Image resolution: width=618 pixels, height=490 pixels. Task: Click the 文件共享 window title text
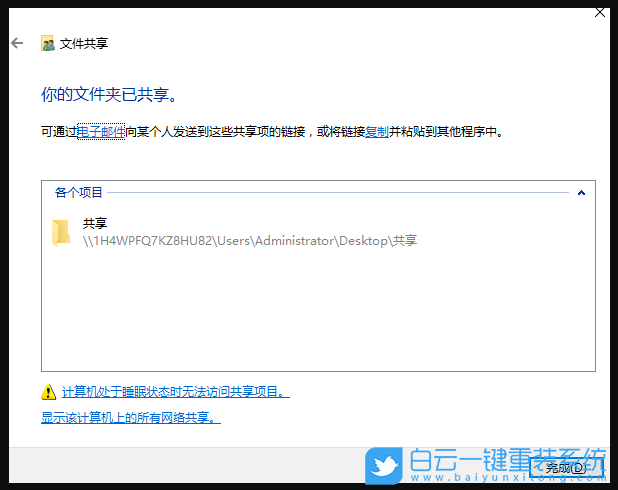click(84, 43)
